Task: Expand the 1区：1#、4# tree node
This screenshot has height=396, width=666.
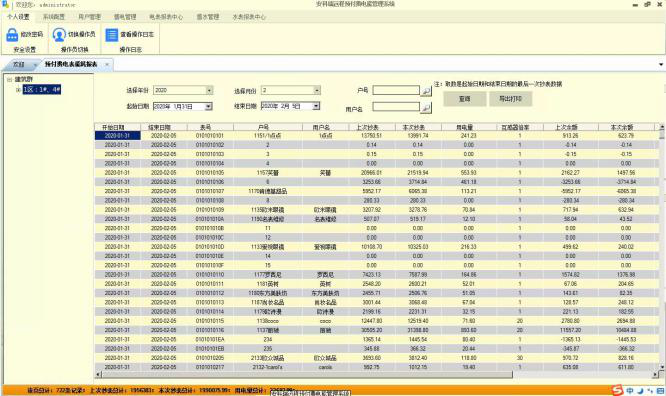Action: click(x=18, y=90)
